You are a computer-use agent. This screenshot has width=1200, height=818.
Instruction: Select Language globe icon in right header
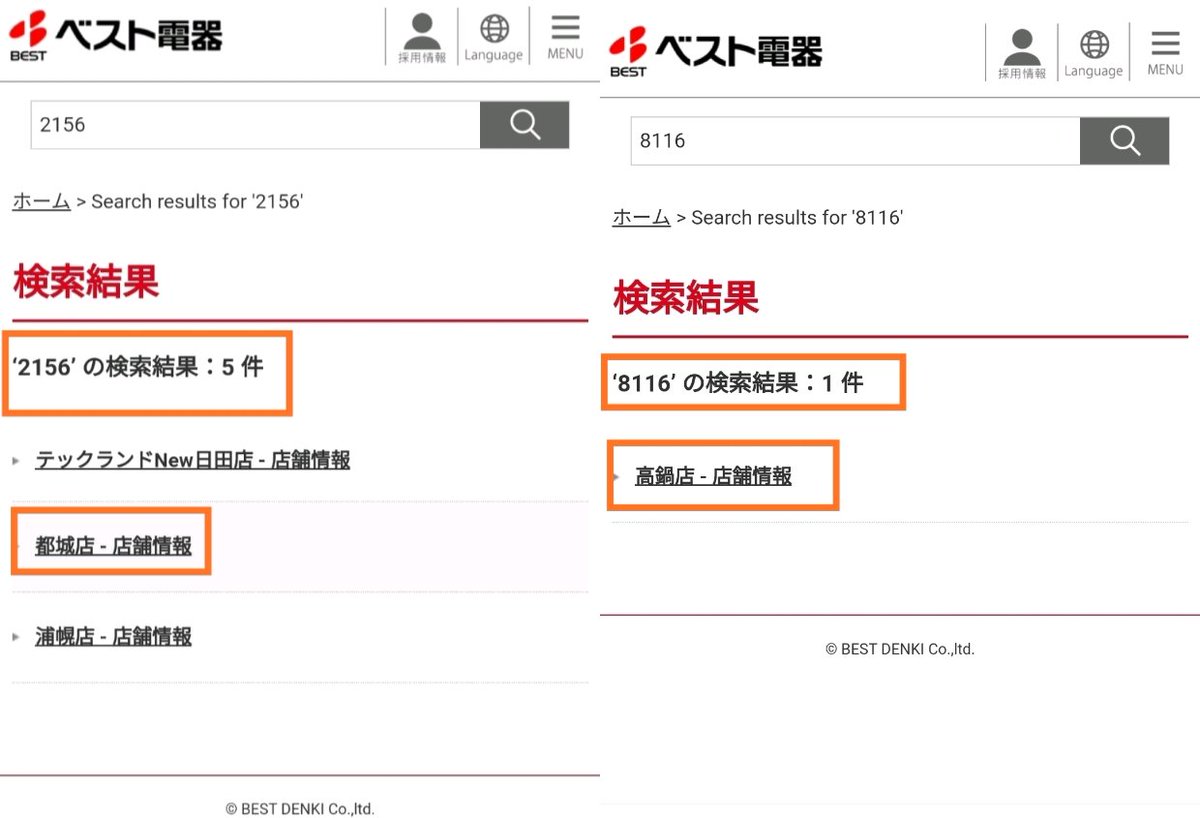pyautogui.click(x=1094, y=55)
